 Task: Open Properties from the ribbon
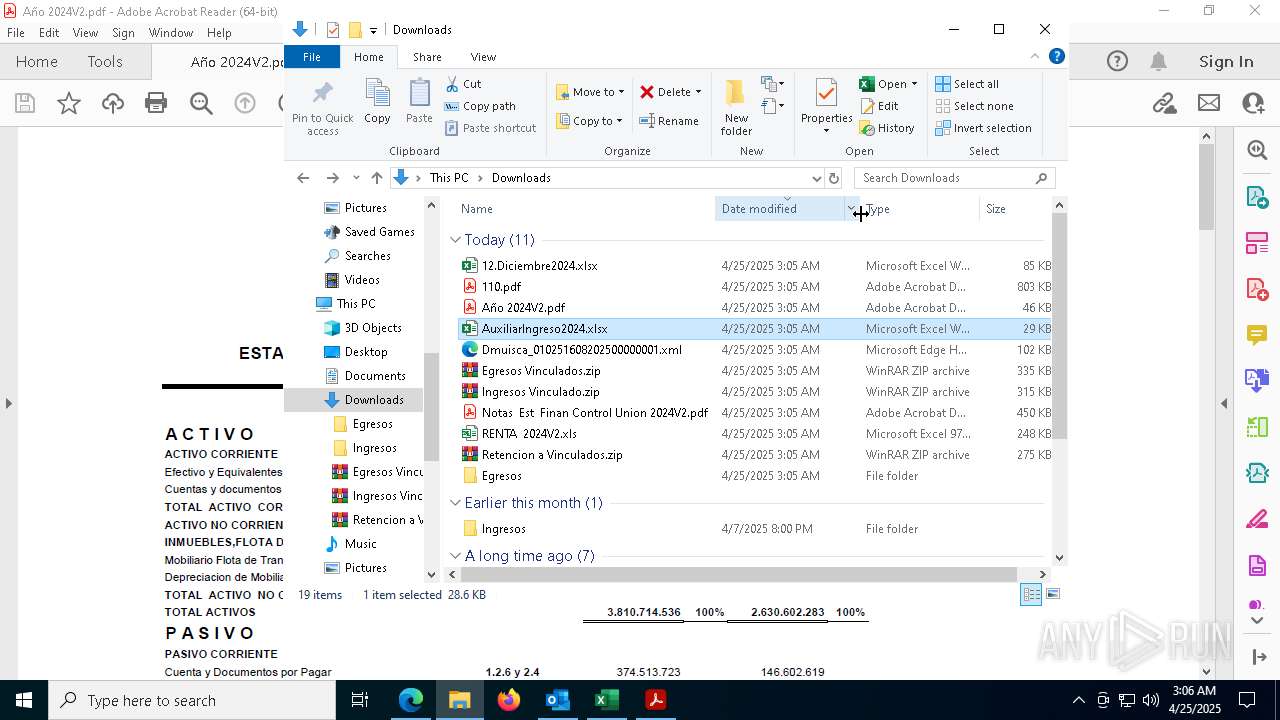click(x=826, y=106)
